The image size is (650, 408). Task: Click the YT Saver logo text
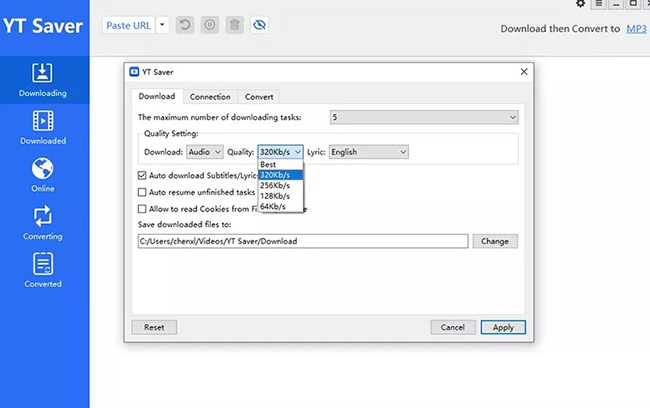coord(43,26)
